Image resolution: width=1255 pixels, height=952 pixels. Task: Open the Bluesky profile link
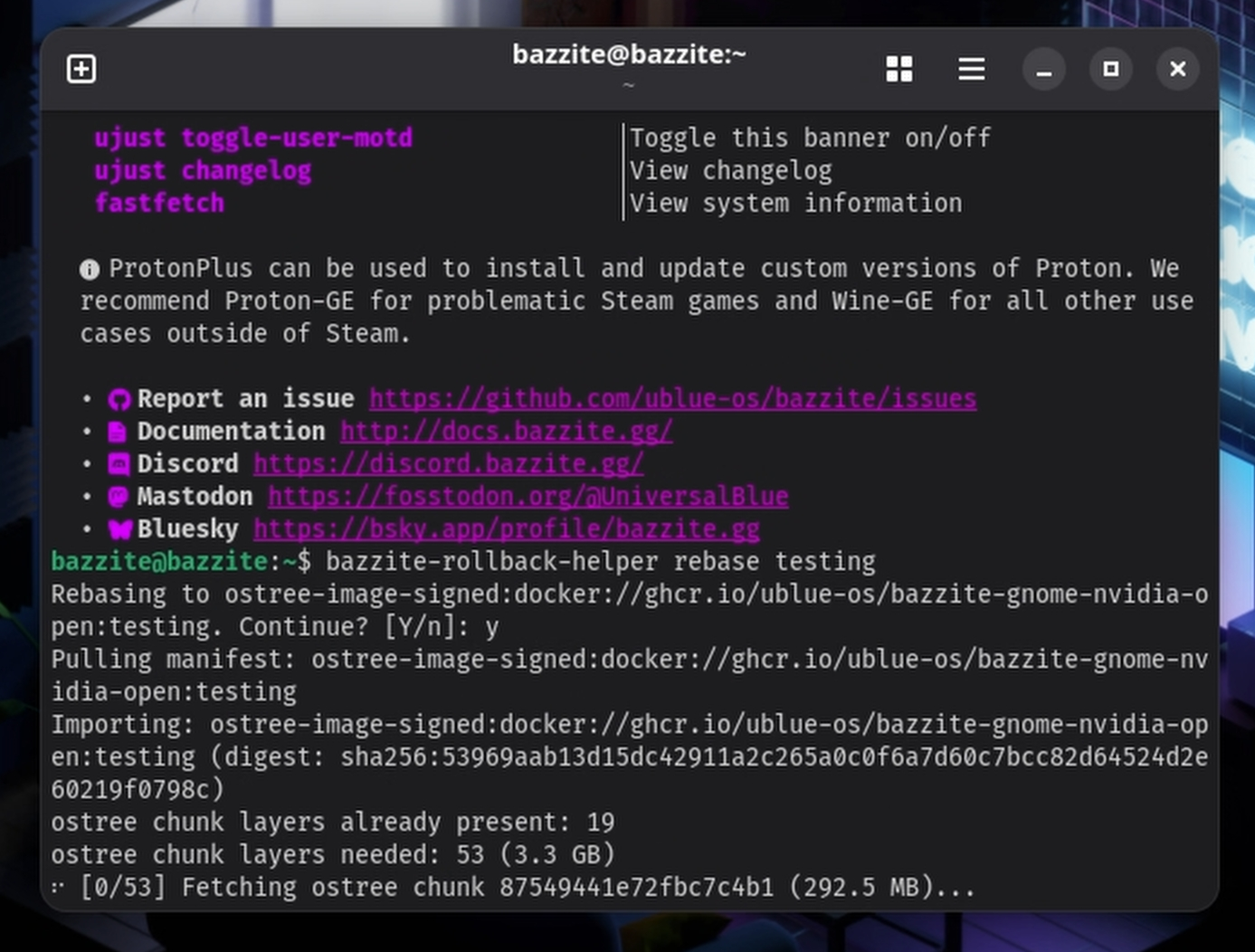click(507, 529)
